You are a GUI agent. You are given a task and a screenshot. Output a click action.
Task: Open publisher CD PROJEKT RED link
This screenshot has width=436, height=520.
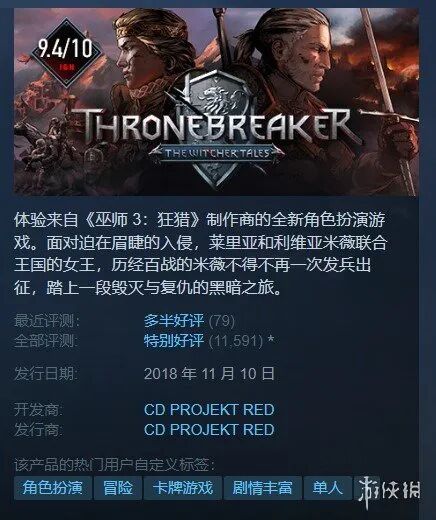click(209, 430)
